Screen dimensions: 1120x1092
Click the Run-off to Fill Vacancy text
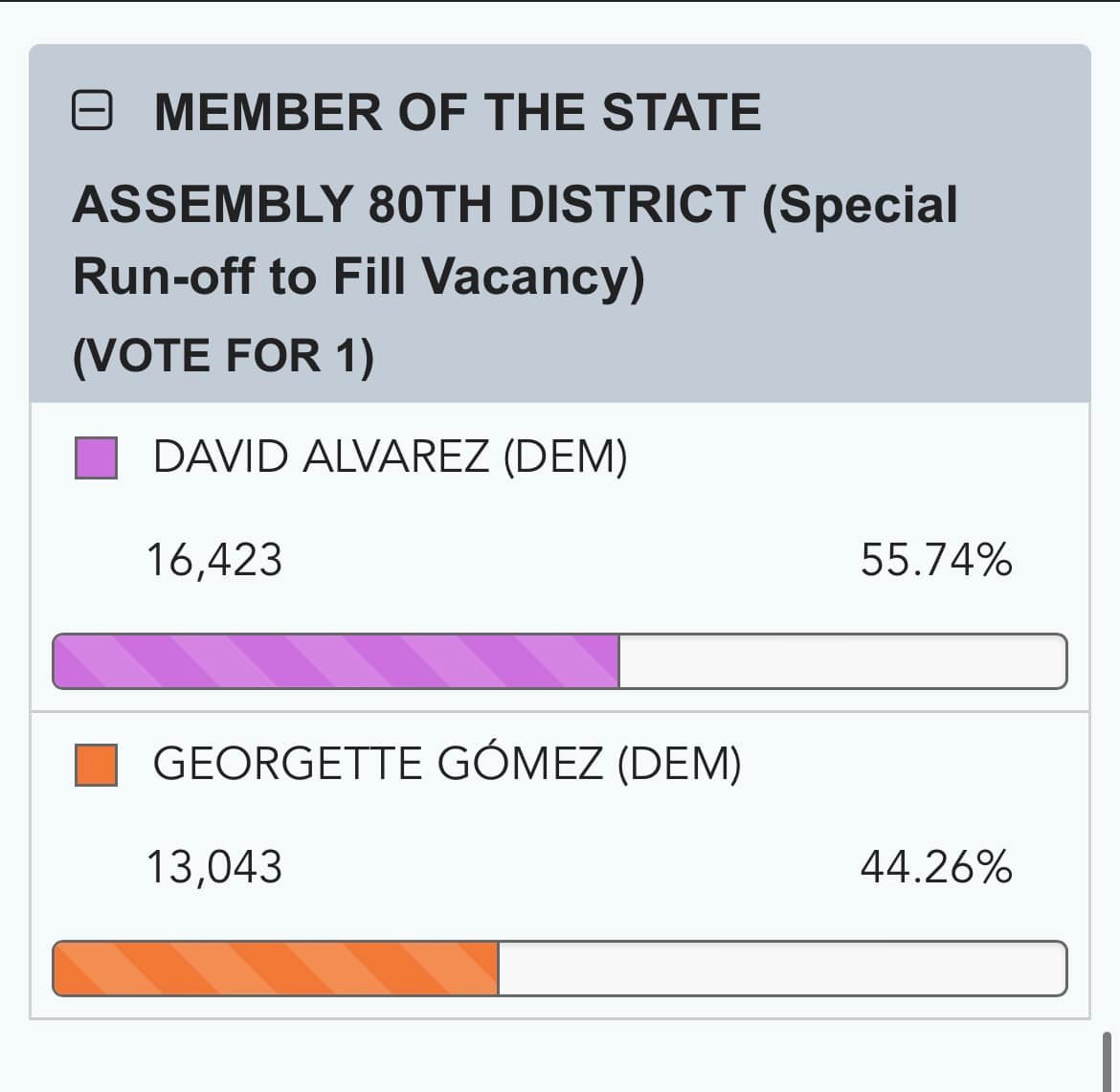359,277
